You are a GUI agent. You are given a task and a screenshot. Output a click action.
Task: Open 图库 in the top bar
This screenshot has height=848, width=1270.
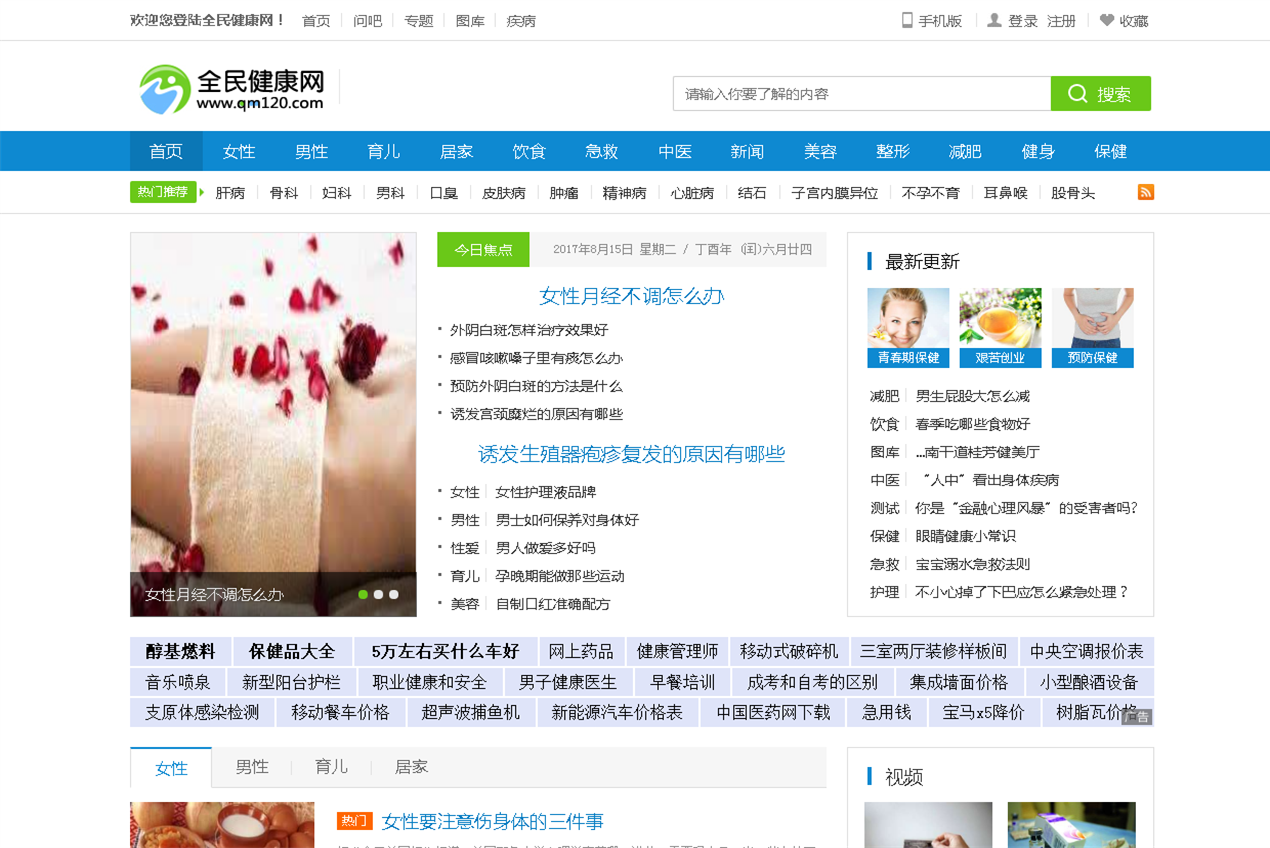(x=470, y=21)
